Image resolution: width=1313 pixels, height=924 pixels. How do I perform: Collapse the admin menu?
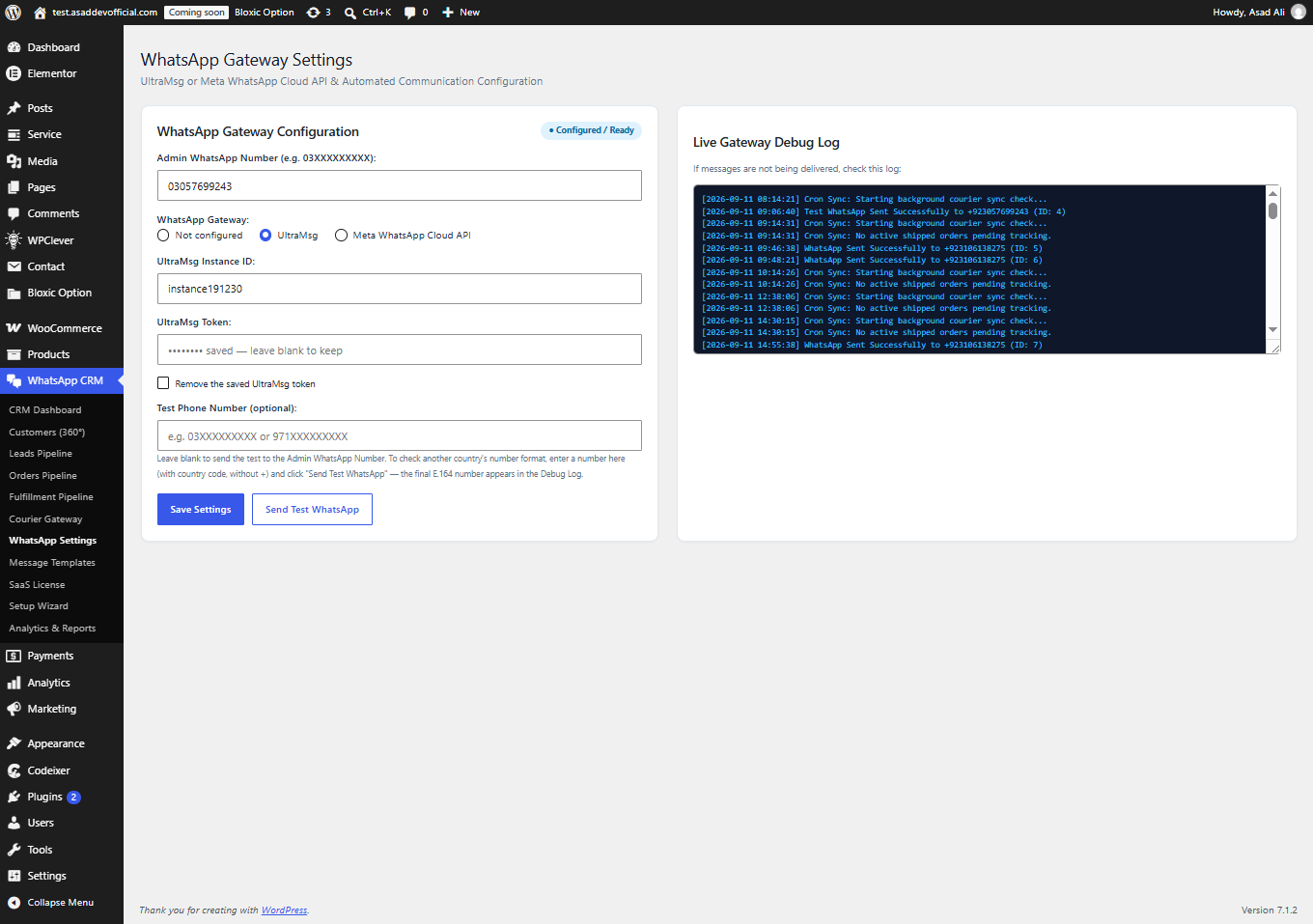(x=62, y=903)
